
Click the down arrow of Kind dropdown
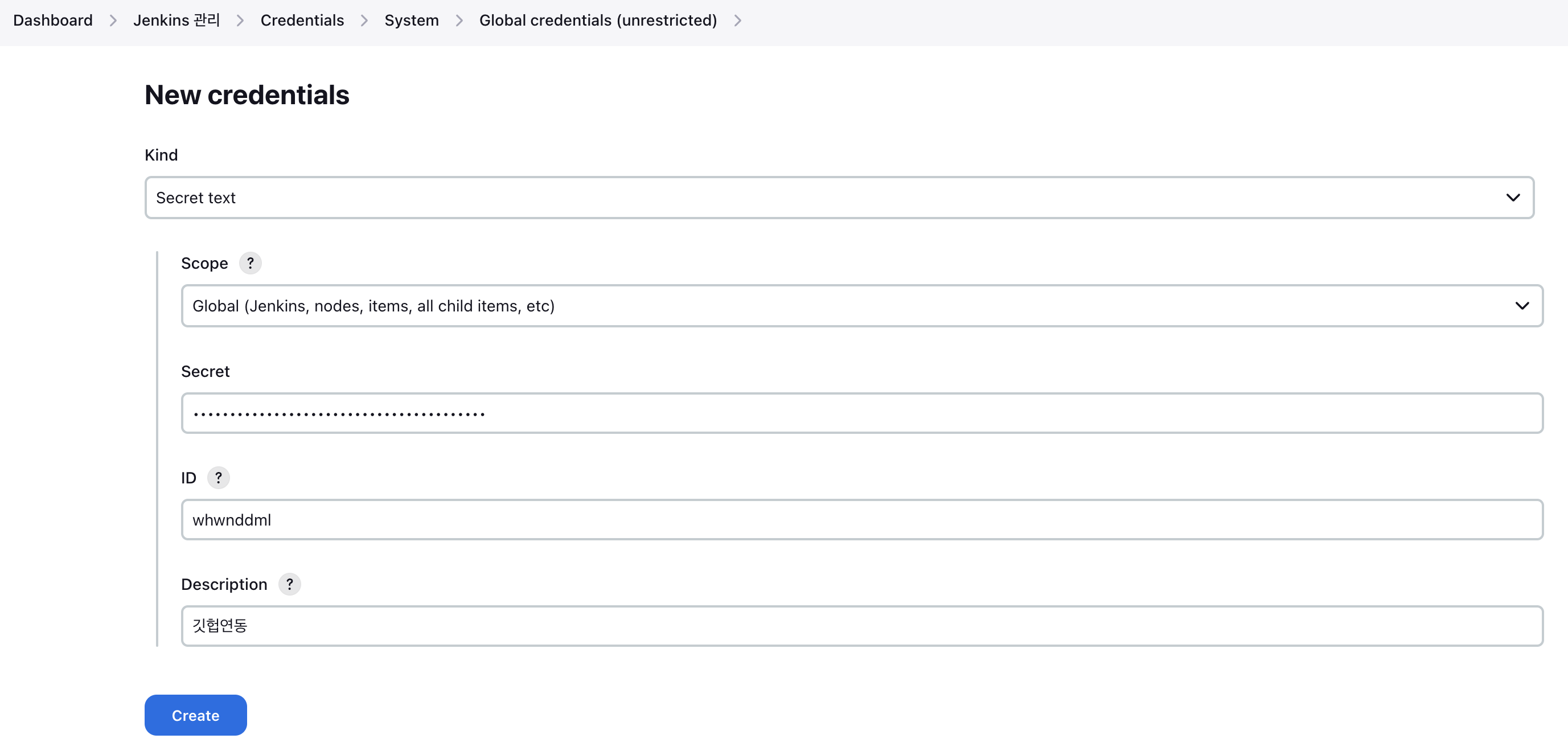click(1513, 197)
